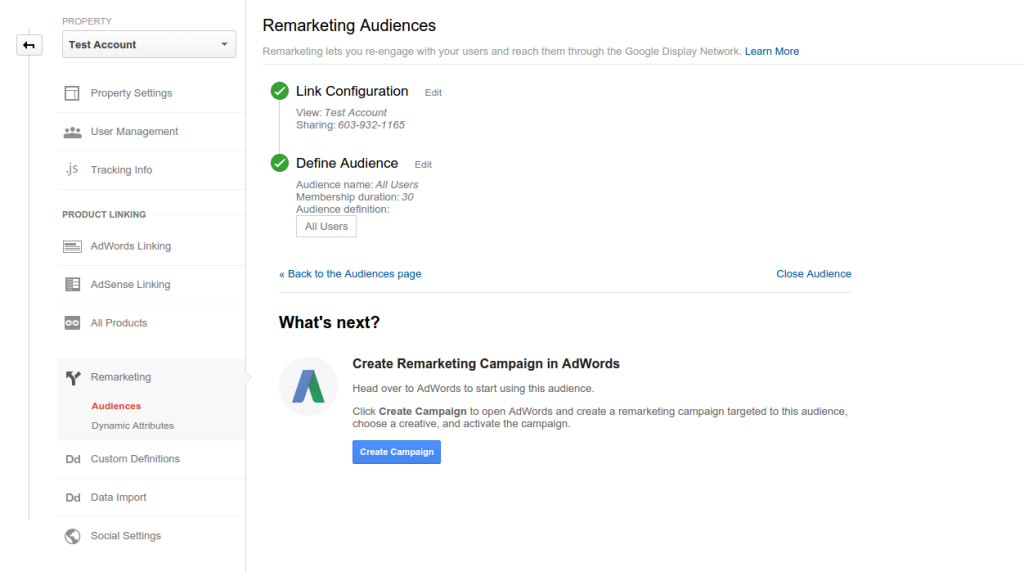Click the User Management people icon
Viewport: 1024px width, 581px height.
(x=72, y=132)
